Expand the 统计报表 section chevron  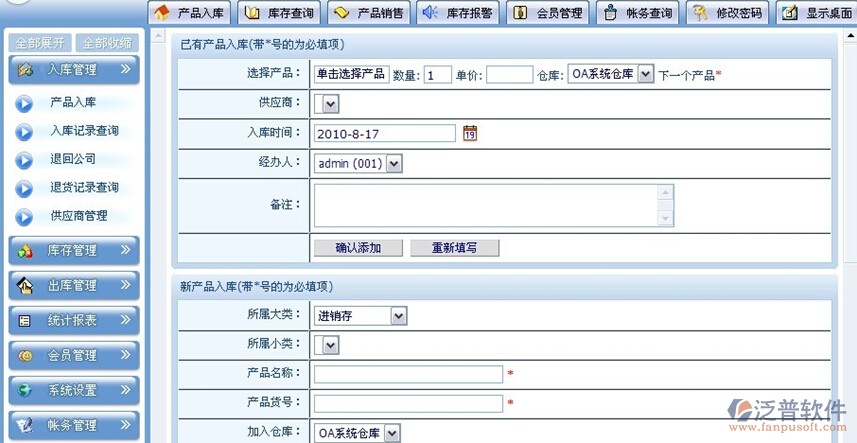(126, 320)
